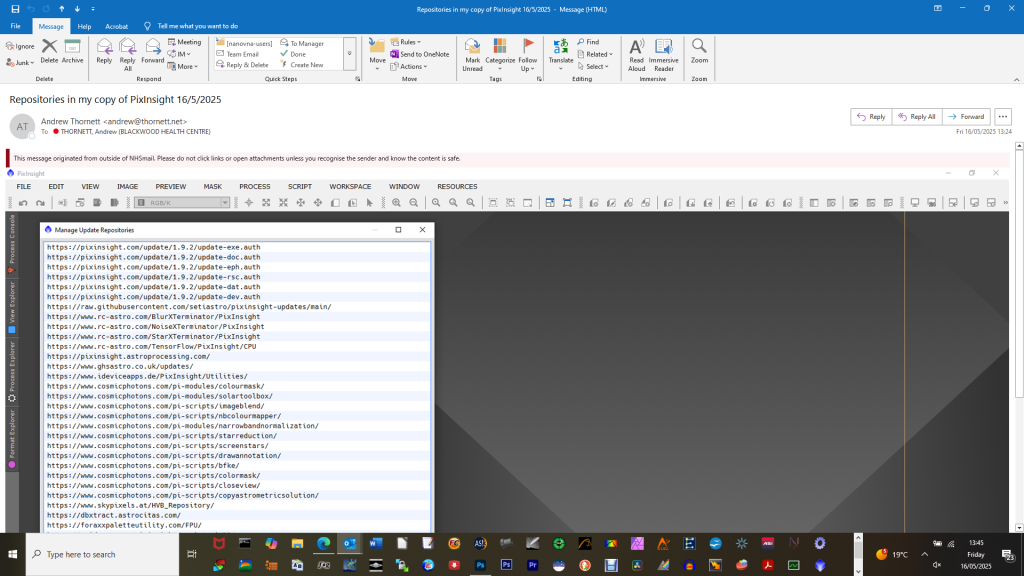Open the Categorize color dropdown
Image resolution: width=1024 pixels, height=576 pixels.
500,54
